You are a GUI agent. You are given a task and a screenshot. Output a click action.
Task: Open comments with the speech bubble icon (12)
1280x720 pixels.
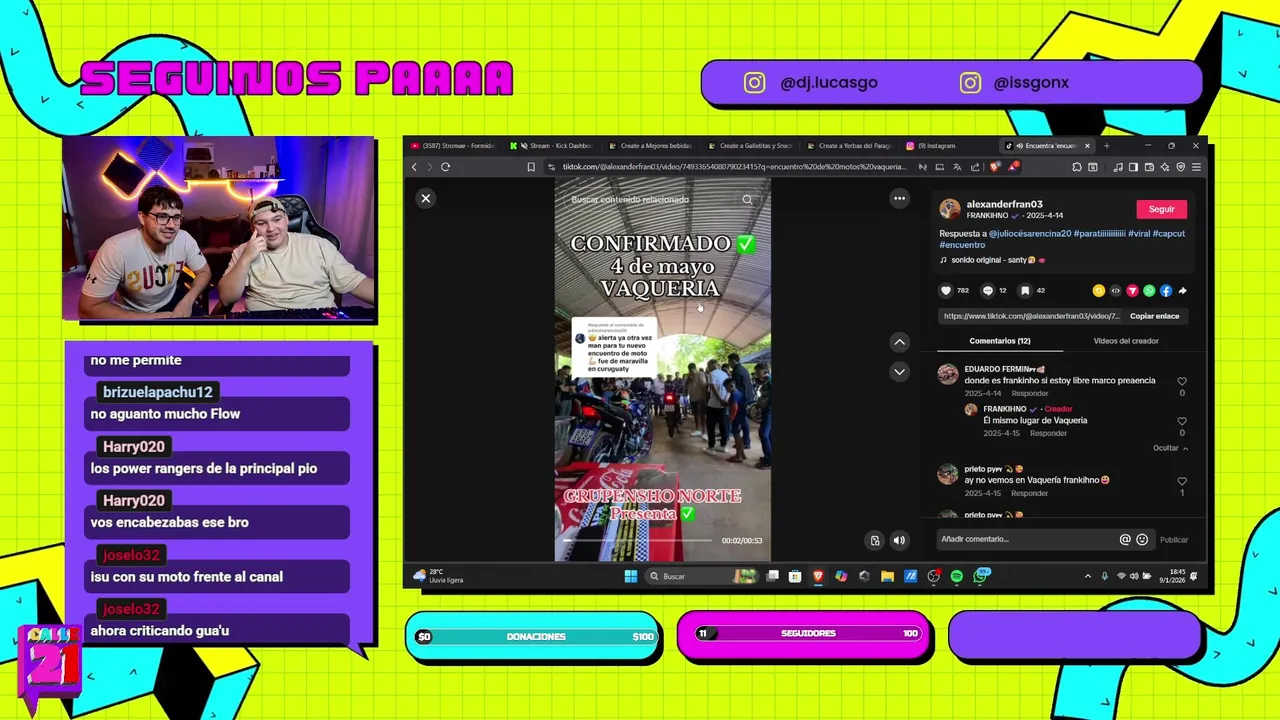point(988,290)
